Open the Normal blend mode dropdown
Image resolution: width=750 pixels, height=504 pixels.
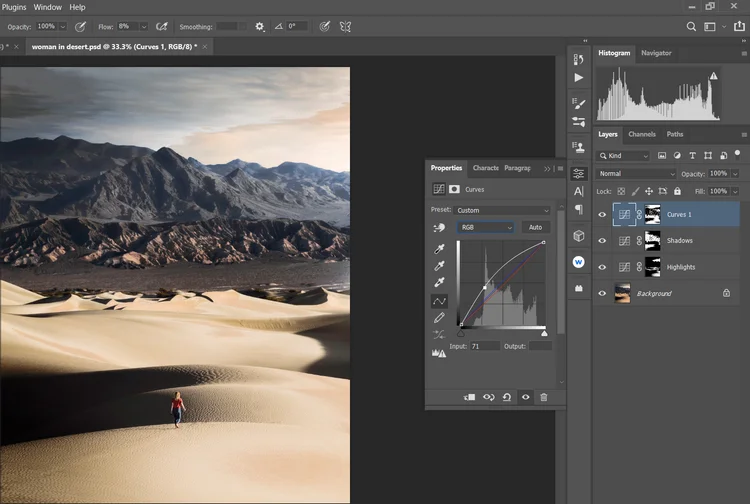pyautogui.click(x=635, y=173)
